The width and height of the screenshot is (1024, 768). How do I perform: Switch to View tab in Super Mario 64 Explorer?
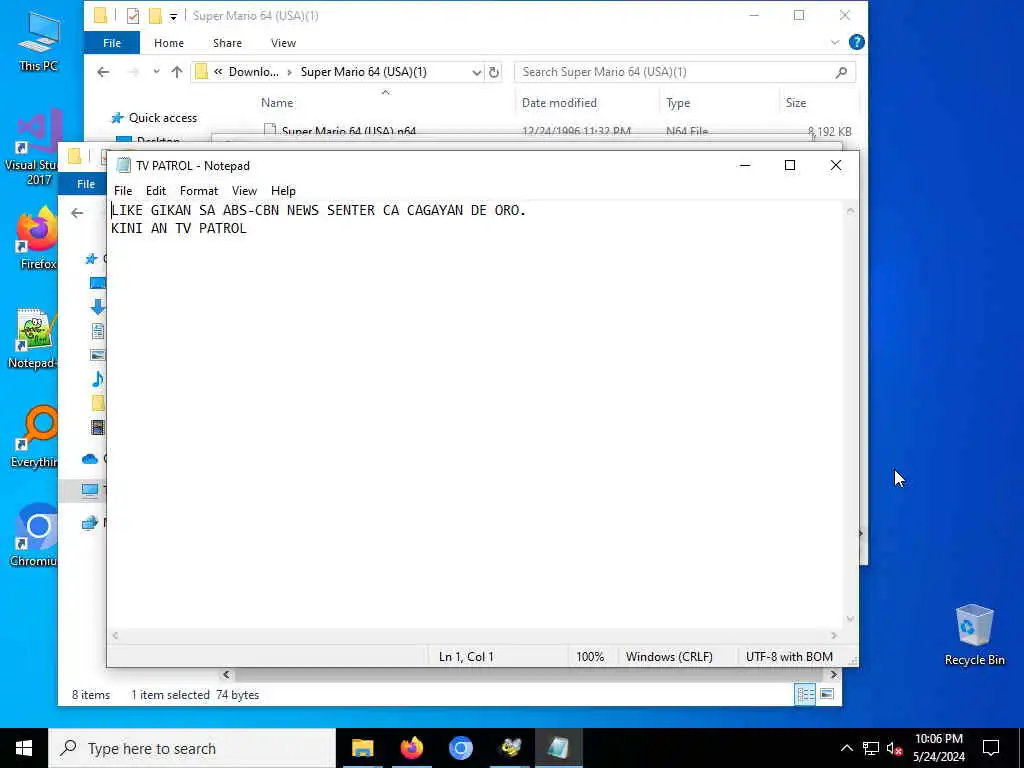click(x=283, y=43)
